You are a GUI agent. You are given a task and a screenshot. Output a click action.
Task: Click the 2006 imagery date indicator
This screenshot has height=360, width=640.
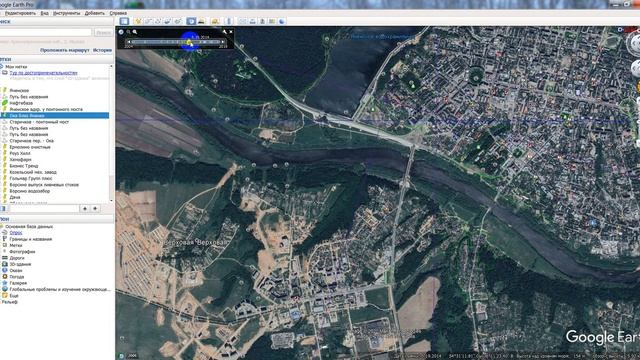[131, 356]
